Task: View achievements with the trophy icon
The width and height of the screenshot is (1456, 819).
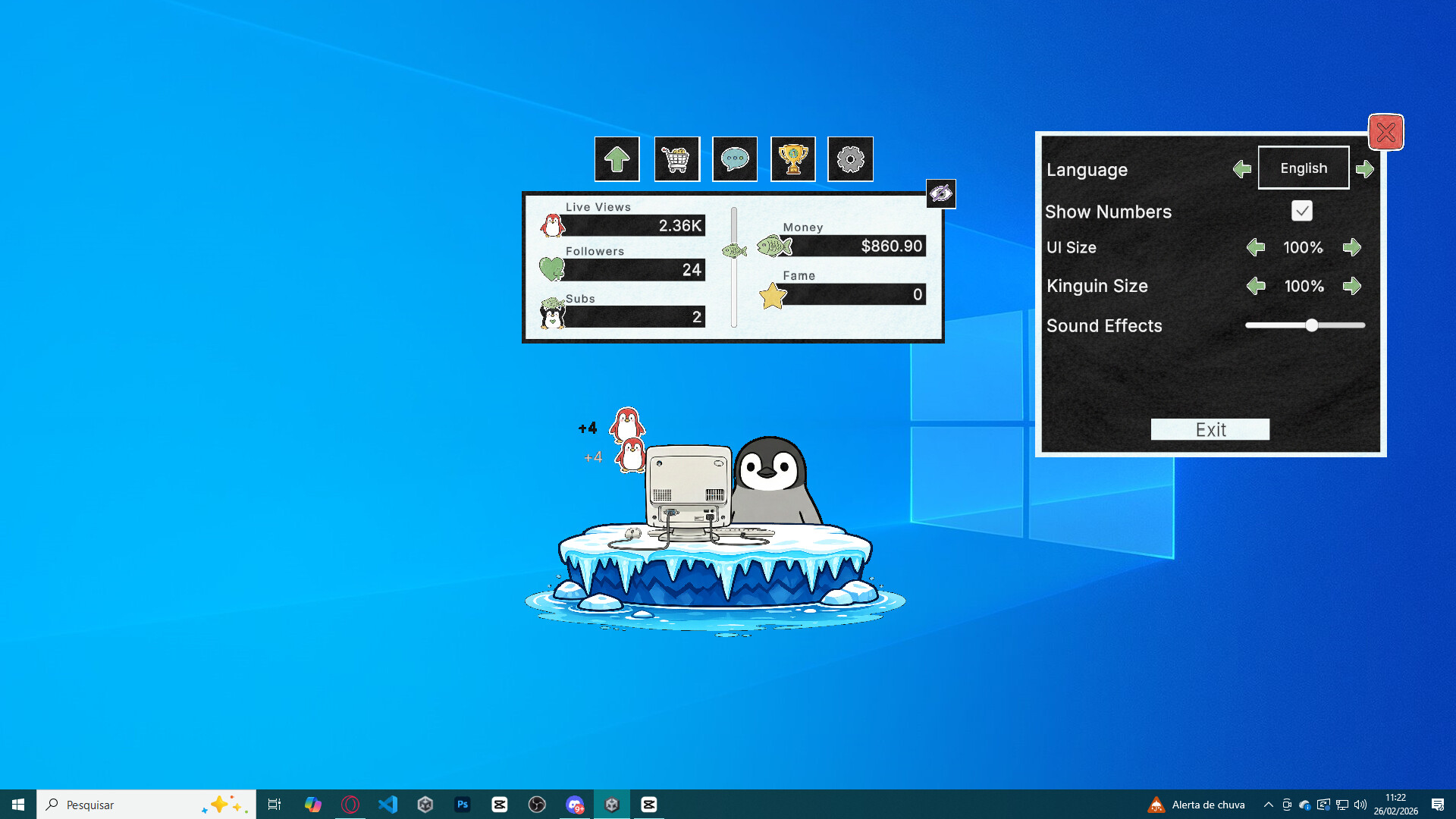Action: 792,159
